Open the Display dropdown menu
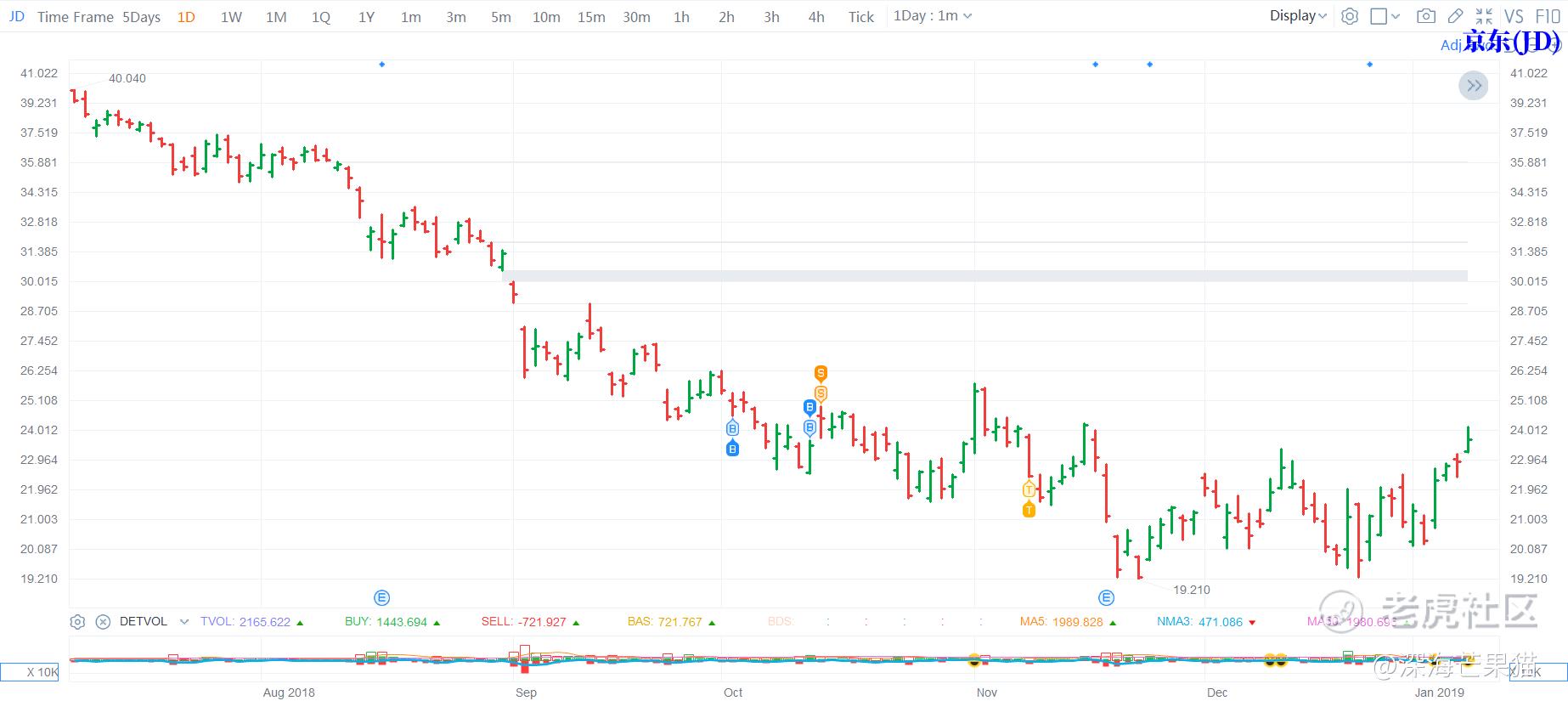Screen dimensions: 1568x701 click(x=1298, y=16)
